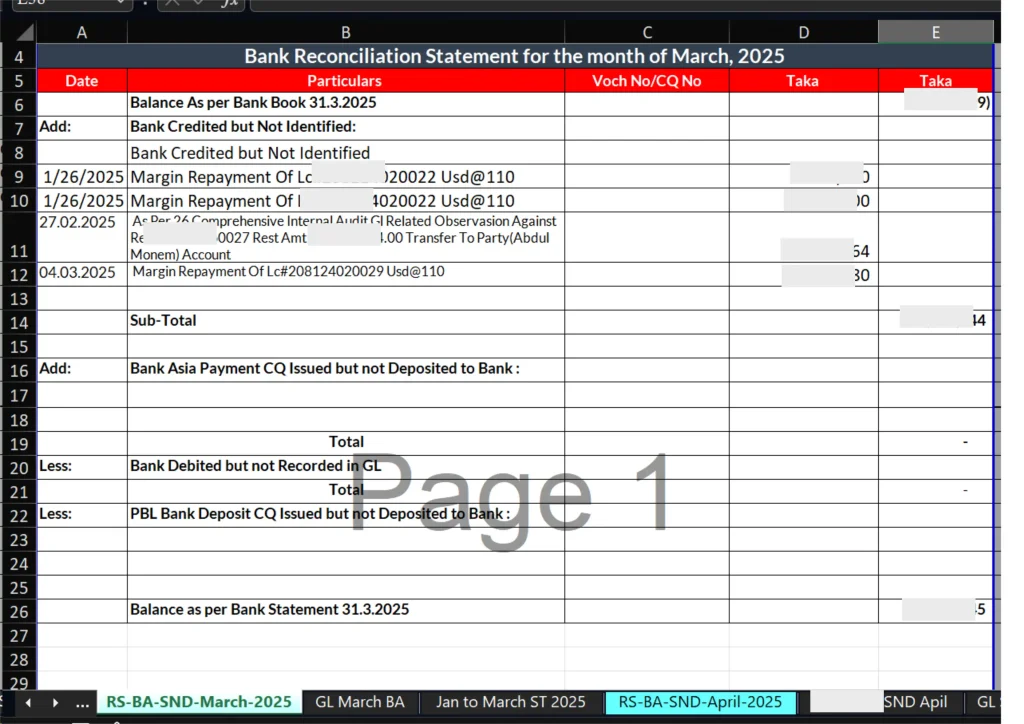
Task: Go to Jan to March ST 2025 tab
Action: pyautogui.click(x=510, y=703)
